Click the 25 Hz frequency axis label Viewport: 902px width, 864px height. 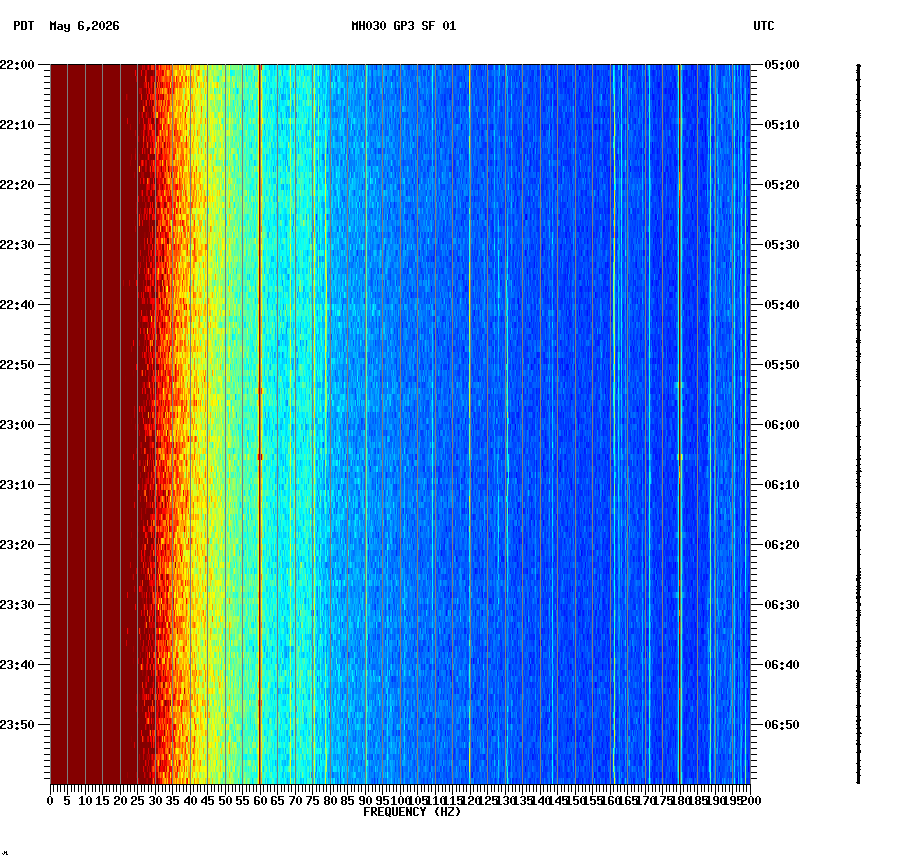click(137, 800)
